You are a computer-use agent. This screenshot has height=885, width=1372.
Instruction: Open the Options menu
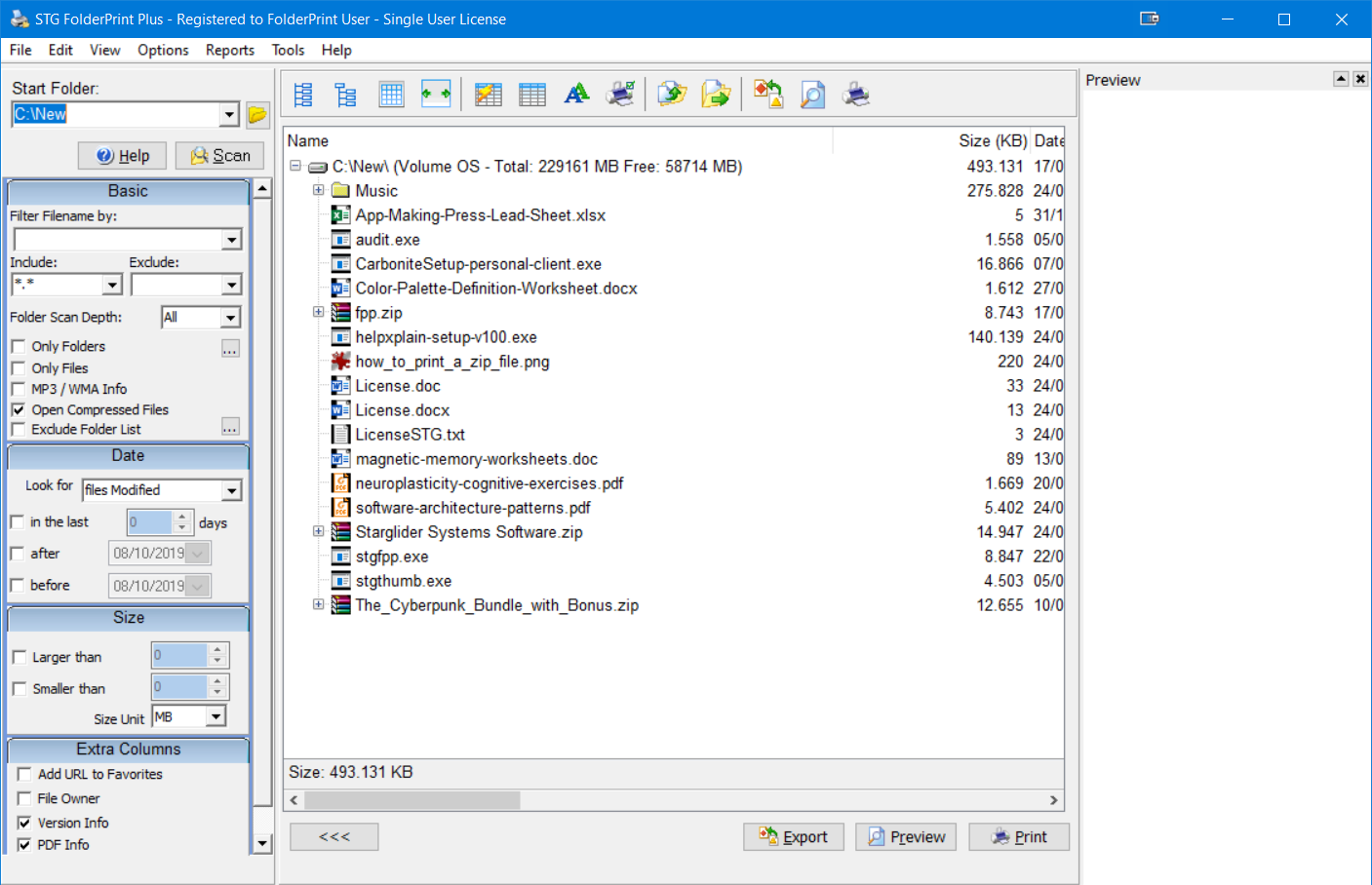[x=163, y=50]
